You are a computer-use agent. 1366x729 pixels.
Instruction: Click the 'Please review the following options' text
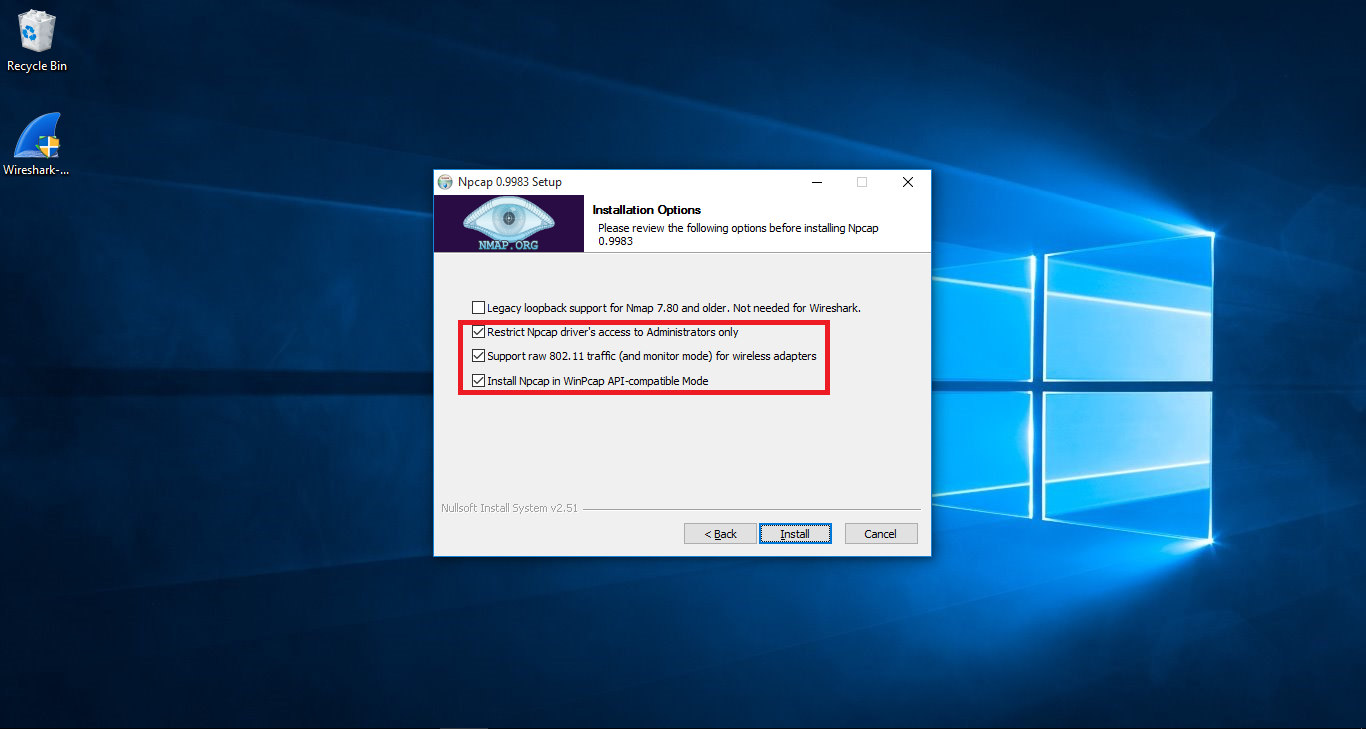(738, 234)
